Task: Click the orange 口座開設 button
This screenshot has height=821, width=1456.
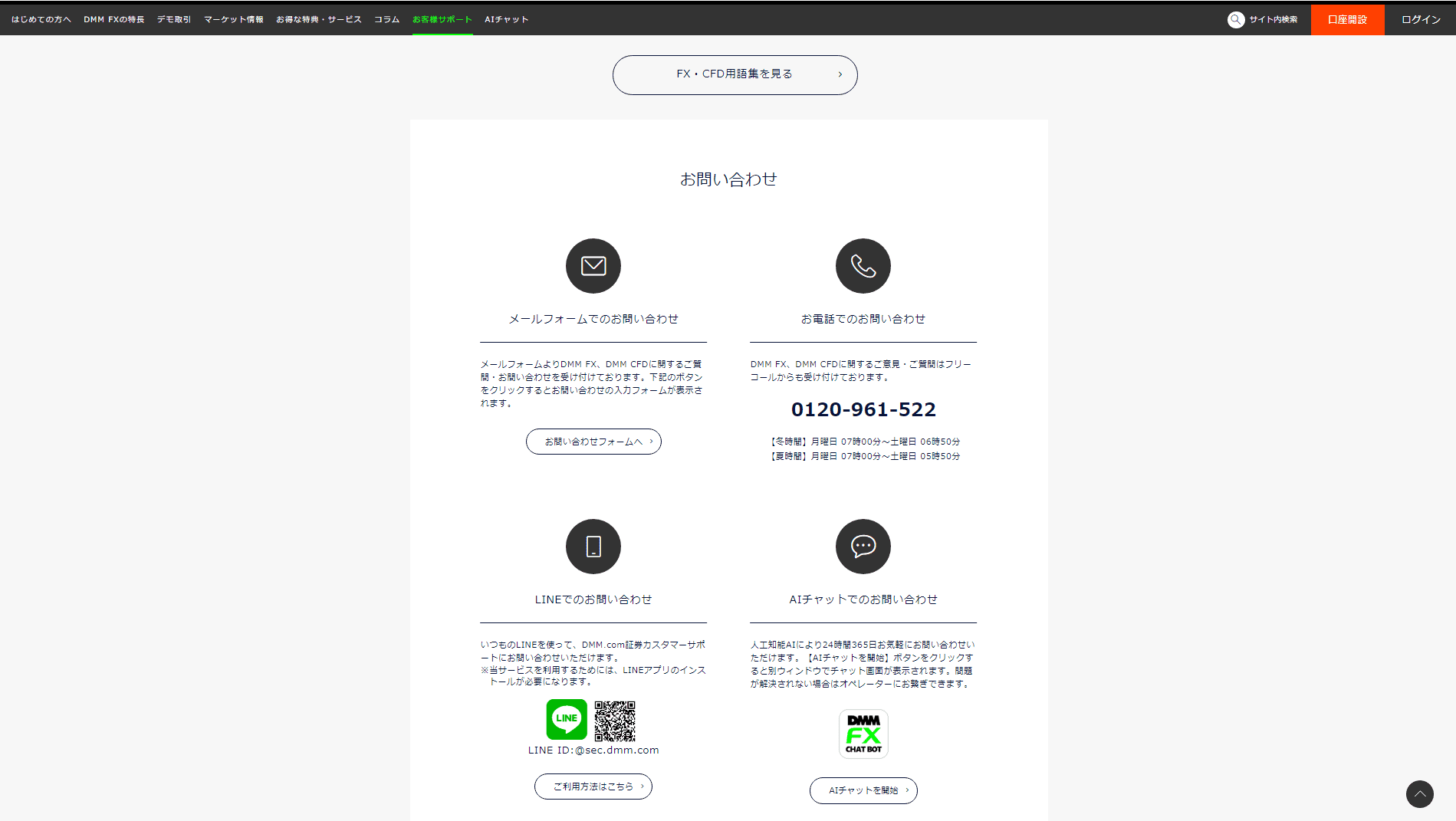Action: pos(1347,20)
